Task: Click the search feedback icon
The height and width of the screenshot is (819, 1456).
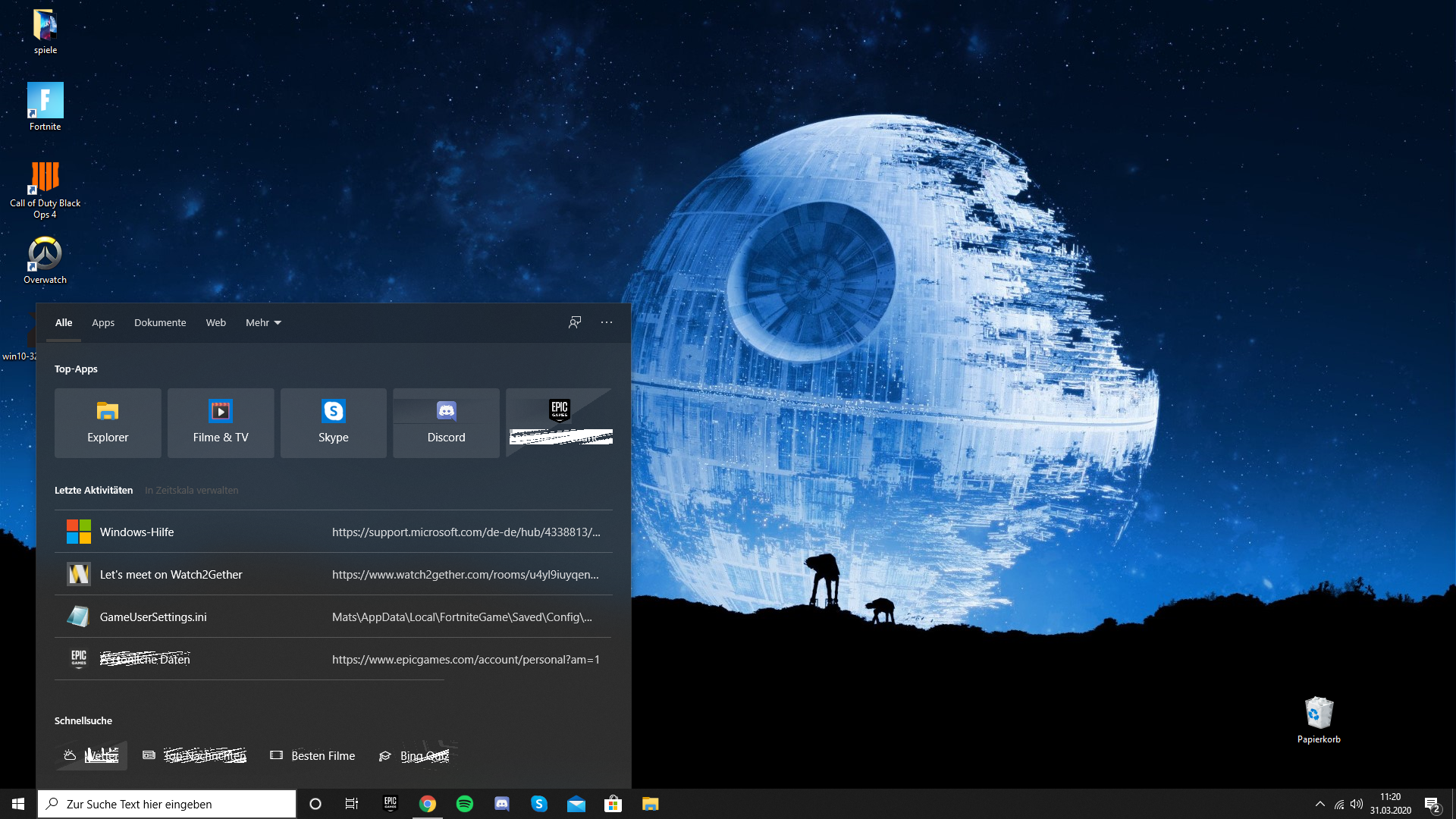Action: click(x=575, y=322)
